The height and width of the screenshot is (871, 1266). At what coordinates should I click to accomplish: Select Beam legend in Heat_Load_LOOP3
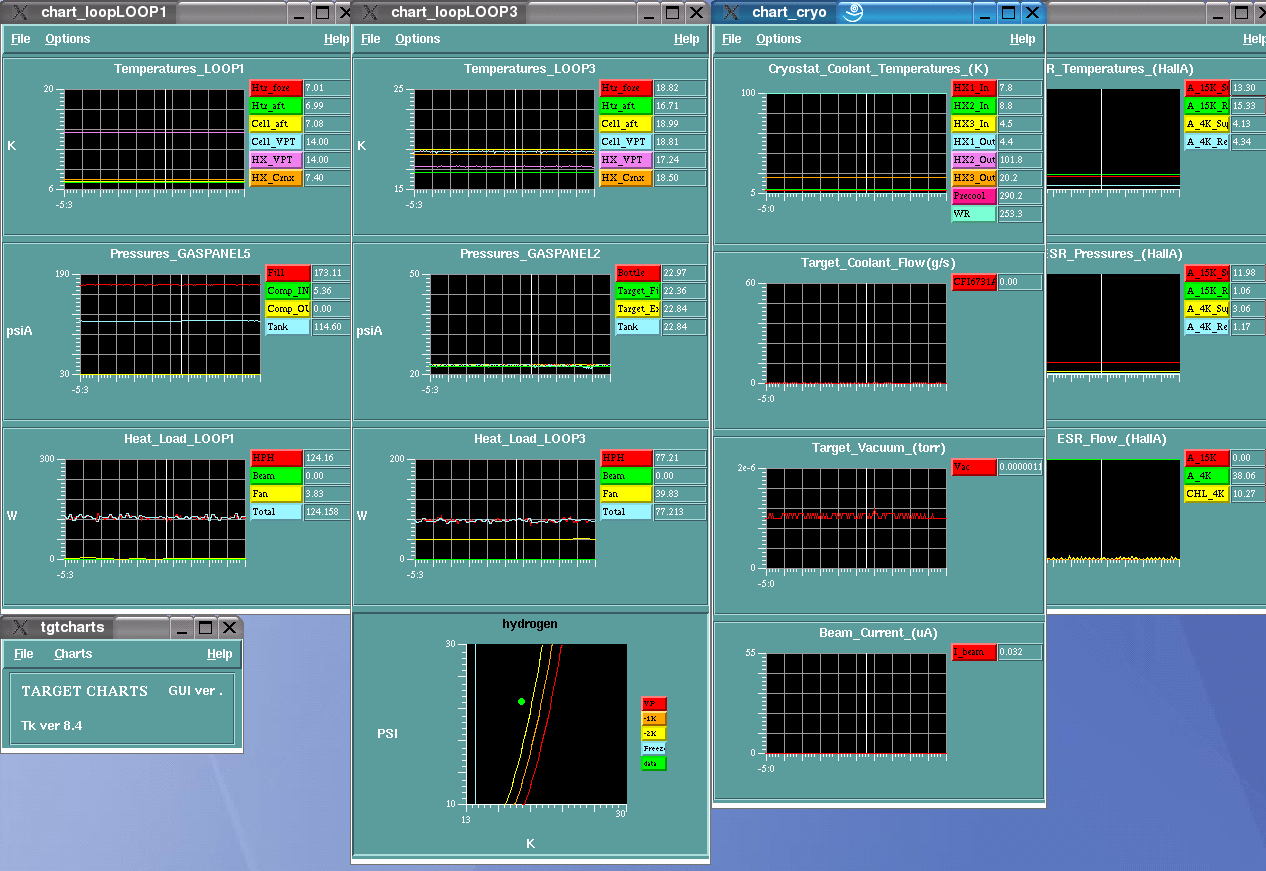tap(625, 476)
